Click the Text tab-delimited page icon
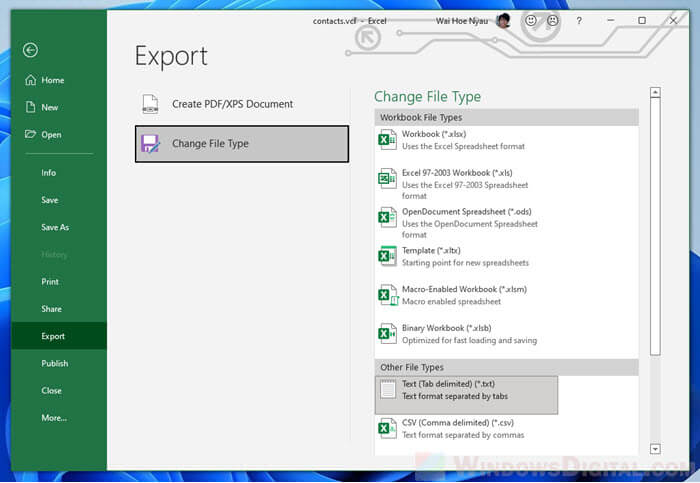The image size is (700, 483). (388, 390)
